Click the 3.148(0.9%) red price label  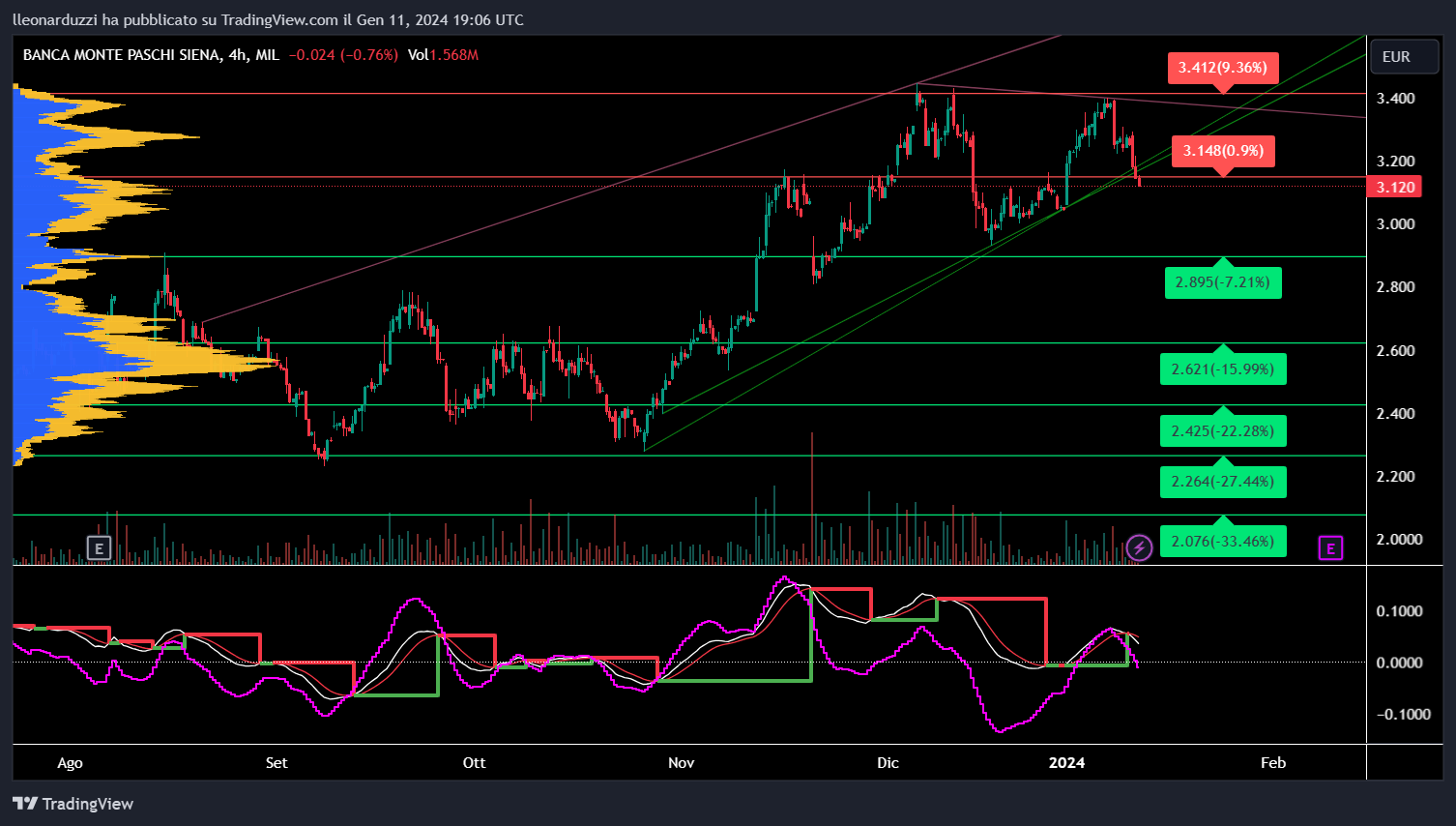point(1223,151)
